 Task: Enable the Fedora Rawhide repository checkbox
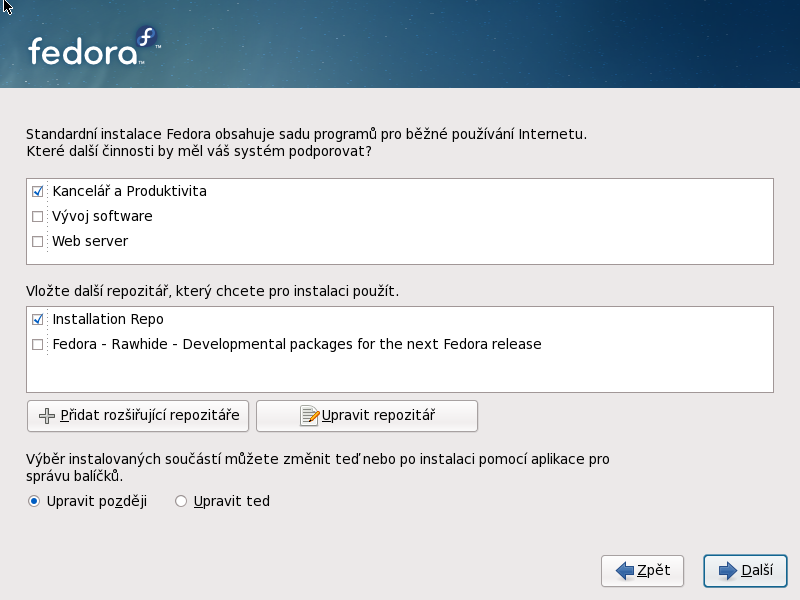(38, 344)
